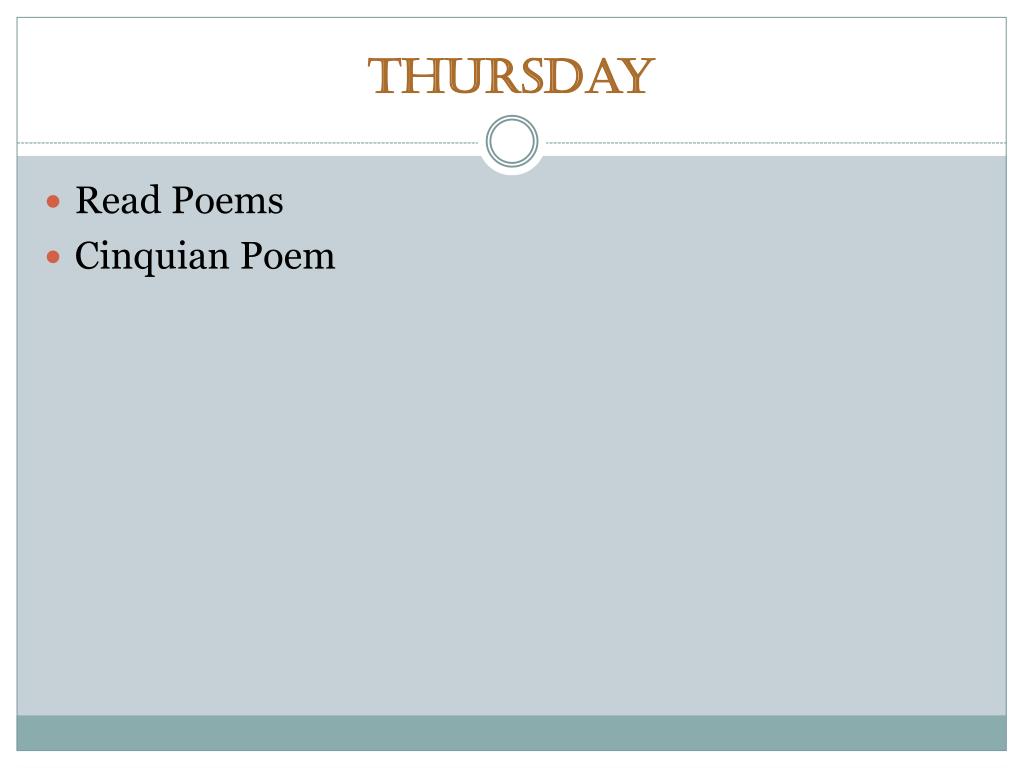1024x768 pixels.
Task: Click the letter Y ending the THURSDAY title
Action: point(637,77)
